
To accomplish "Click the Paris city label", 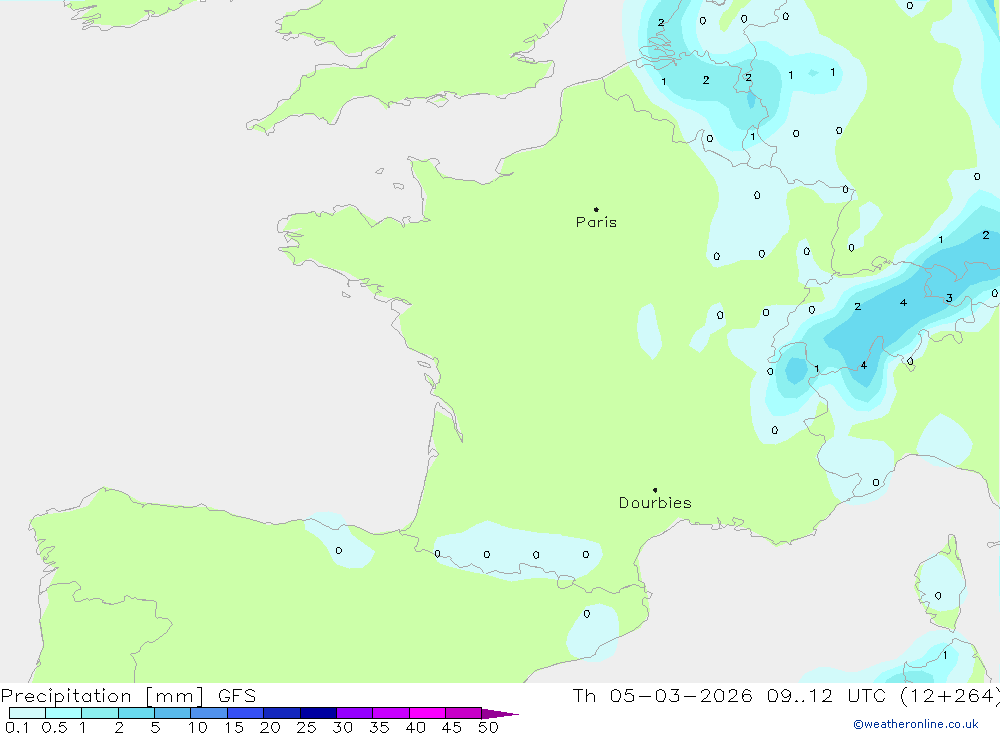I will pos(596,222).
